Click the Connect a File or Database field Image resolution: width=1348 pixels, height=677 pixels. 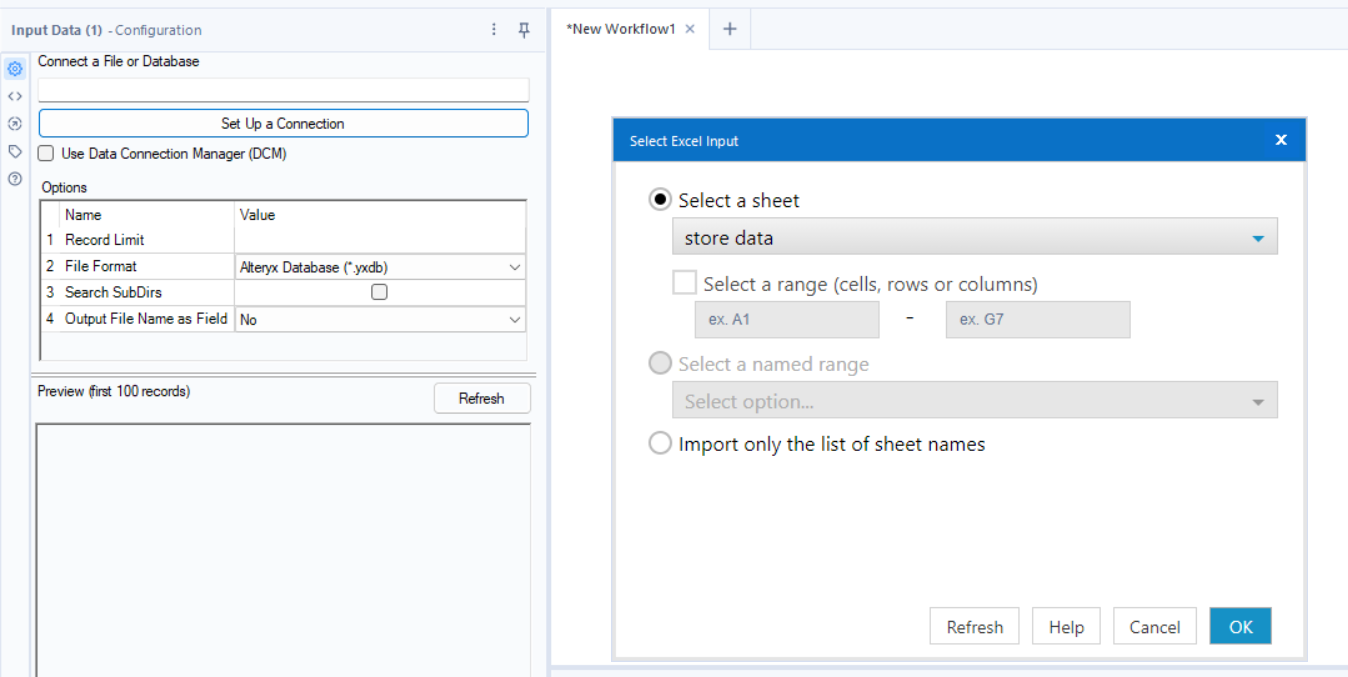click(283, 90)
